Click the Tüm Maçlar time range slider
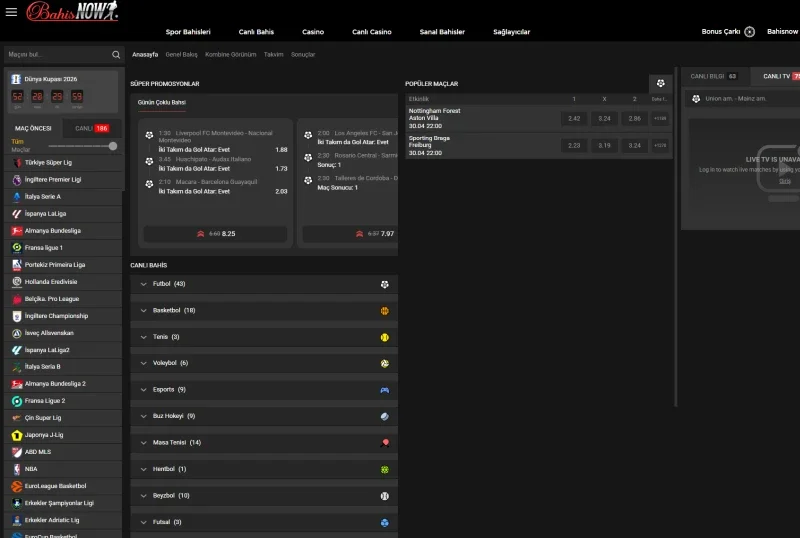Screen dimensions: 800x538 pyautogui.click(x=82, y=146)
